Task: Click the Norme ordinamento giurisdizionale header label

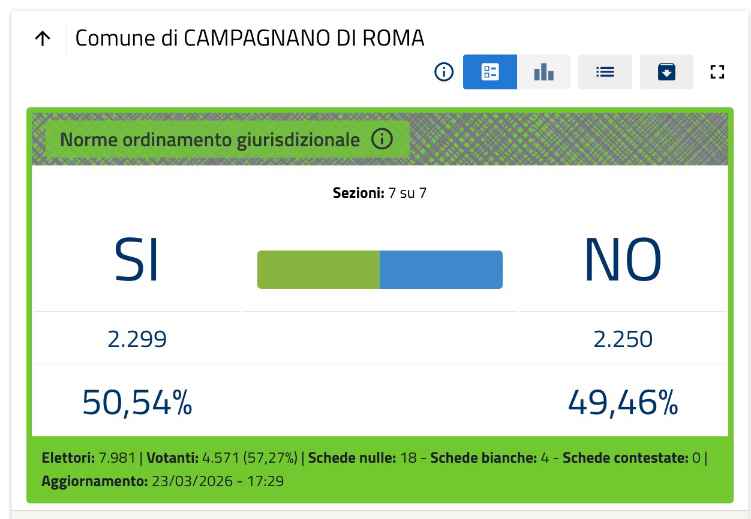Action: point(209,139)
